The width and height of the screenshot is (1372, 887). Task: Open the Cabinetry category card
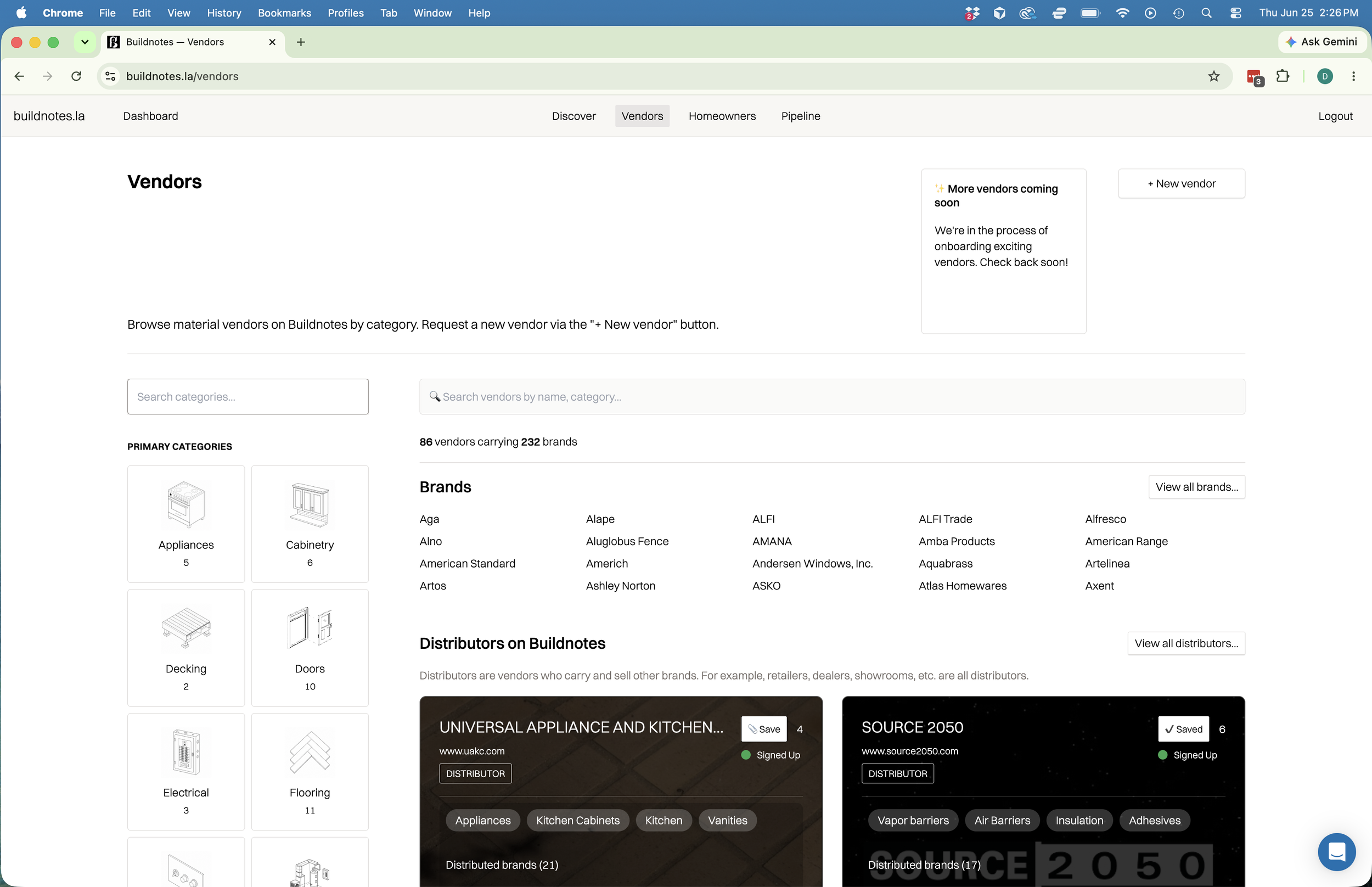[x=310, y=524]
